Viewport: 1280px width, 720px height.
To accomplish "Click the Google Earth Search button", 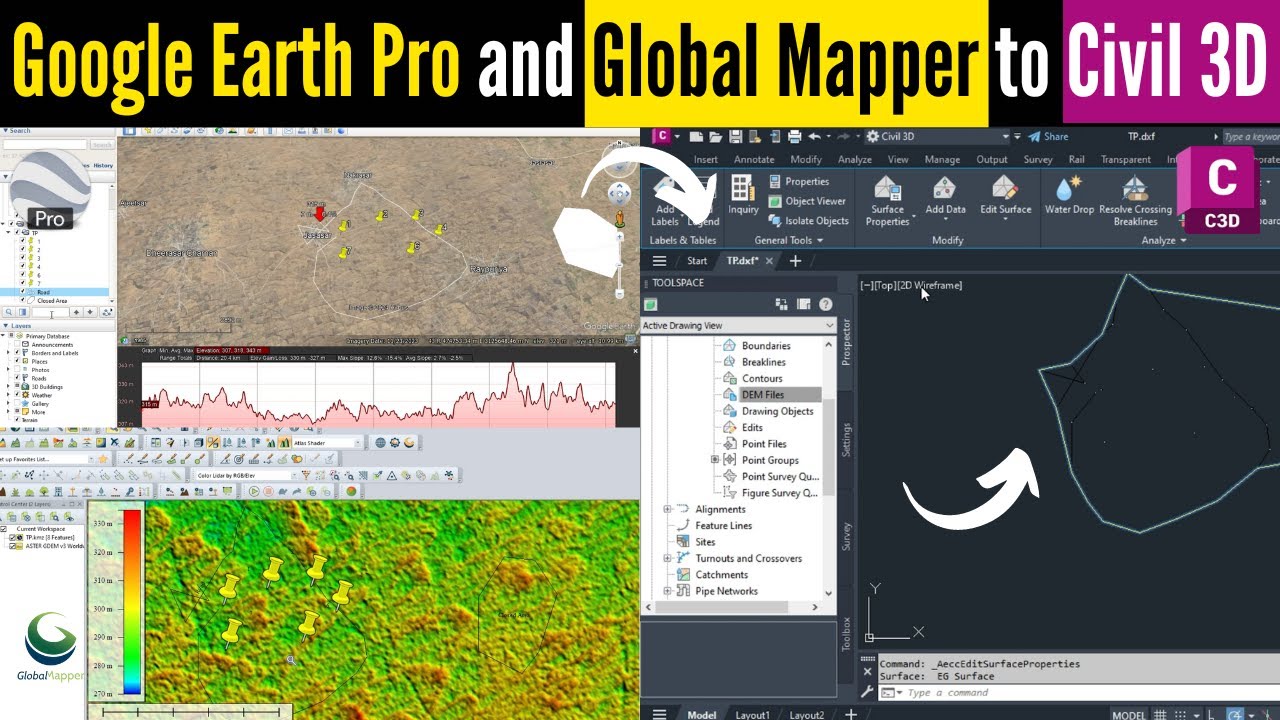I will 101,145.
